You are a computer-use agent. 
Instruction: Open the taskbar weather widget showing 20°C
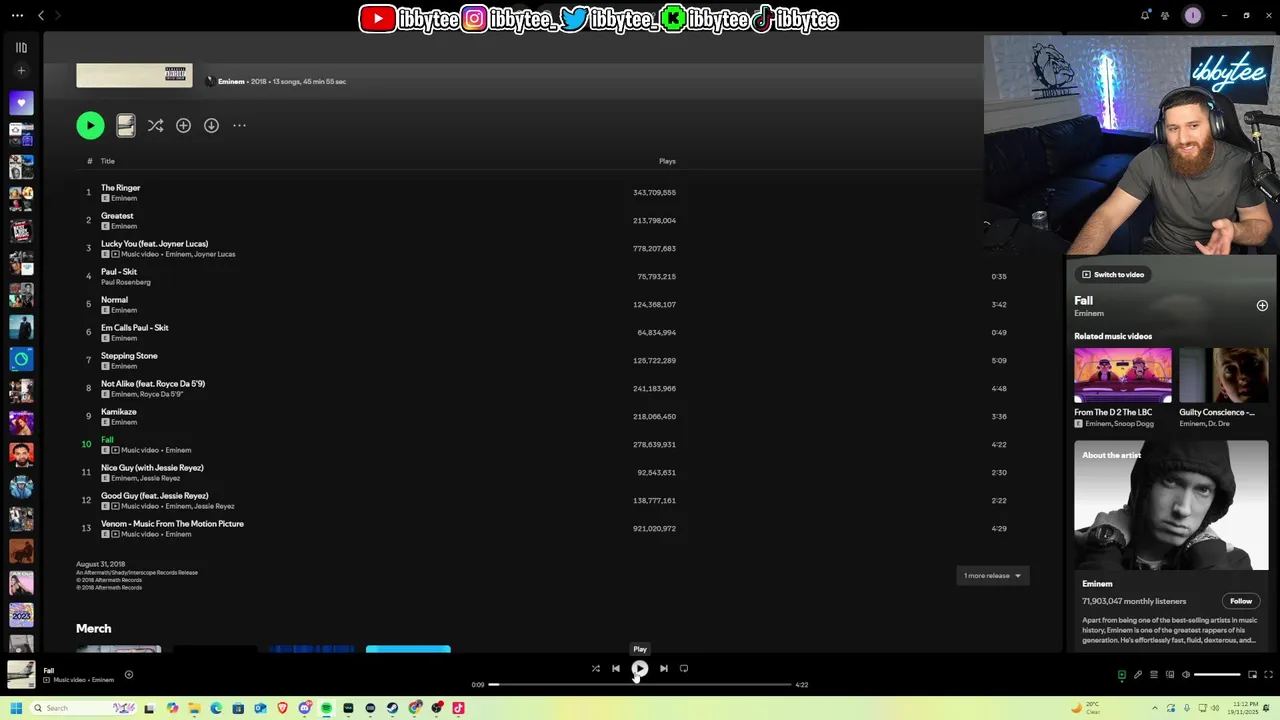point(1086,708)
